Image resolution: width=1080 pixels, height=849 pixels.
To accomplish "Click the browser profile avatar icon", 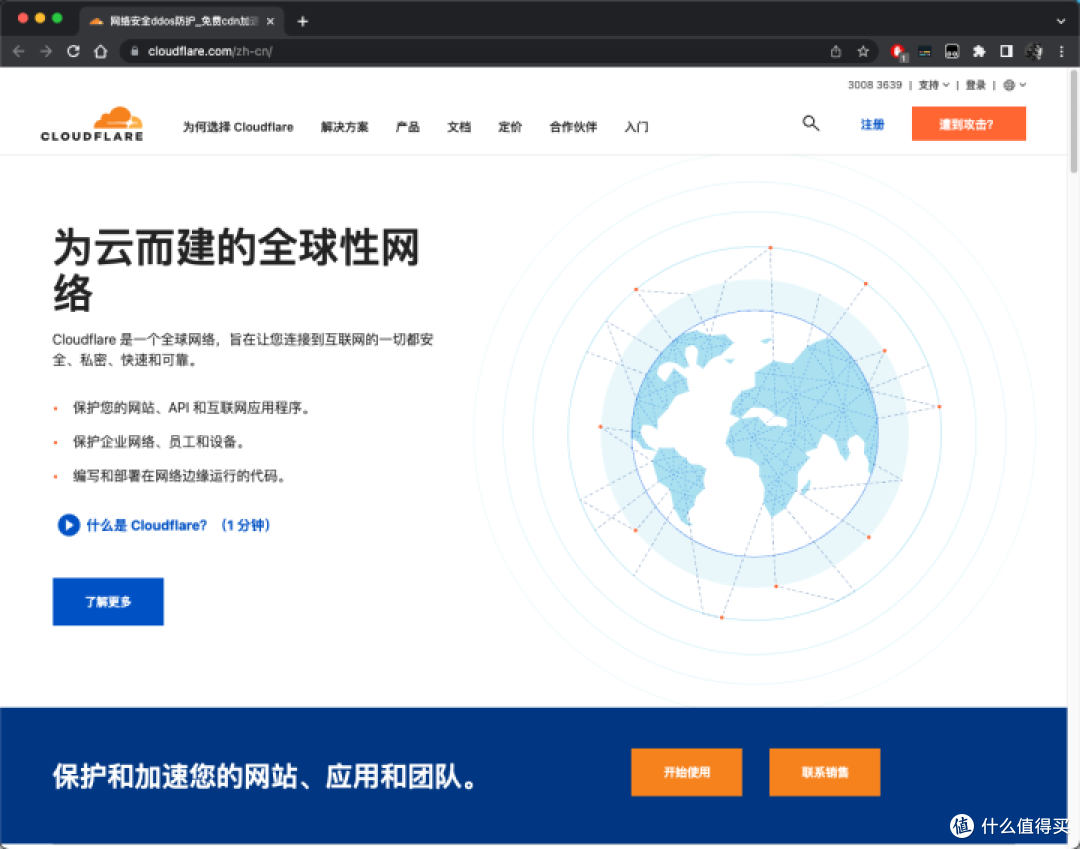I will coord(1034,51).
